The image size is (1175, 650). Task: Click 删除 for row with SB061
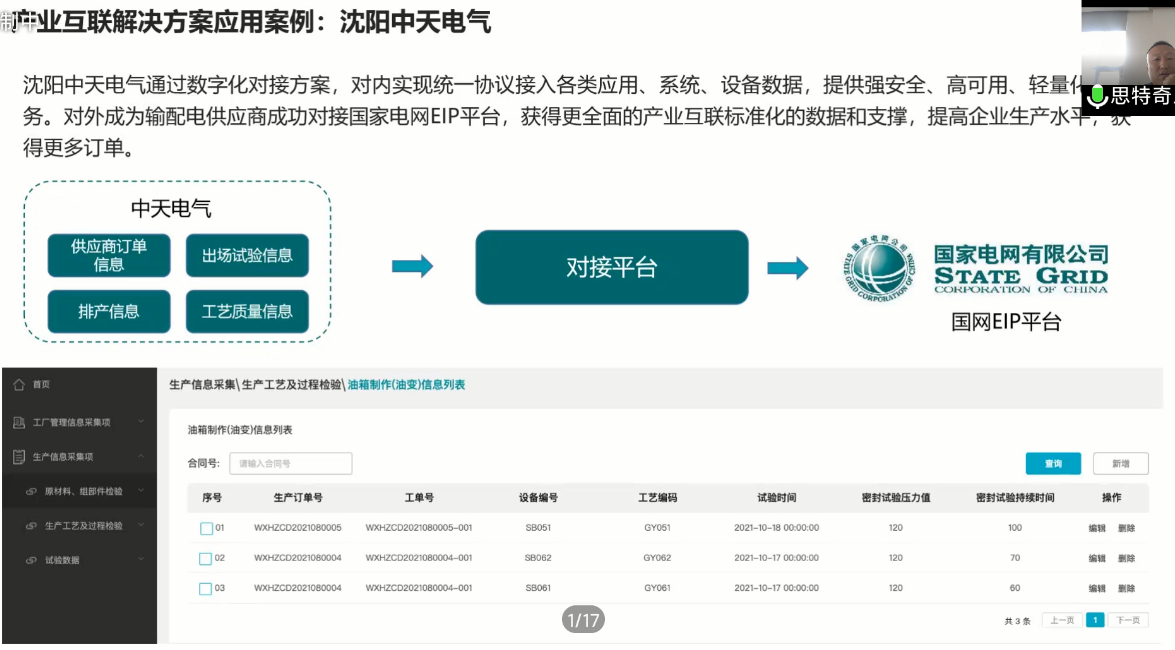pyautogui.click(x=1126, y=589)
